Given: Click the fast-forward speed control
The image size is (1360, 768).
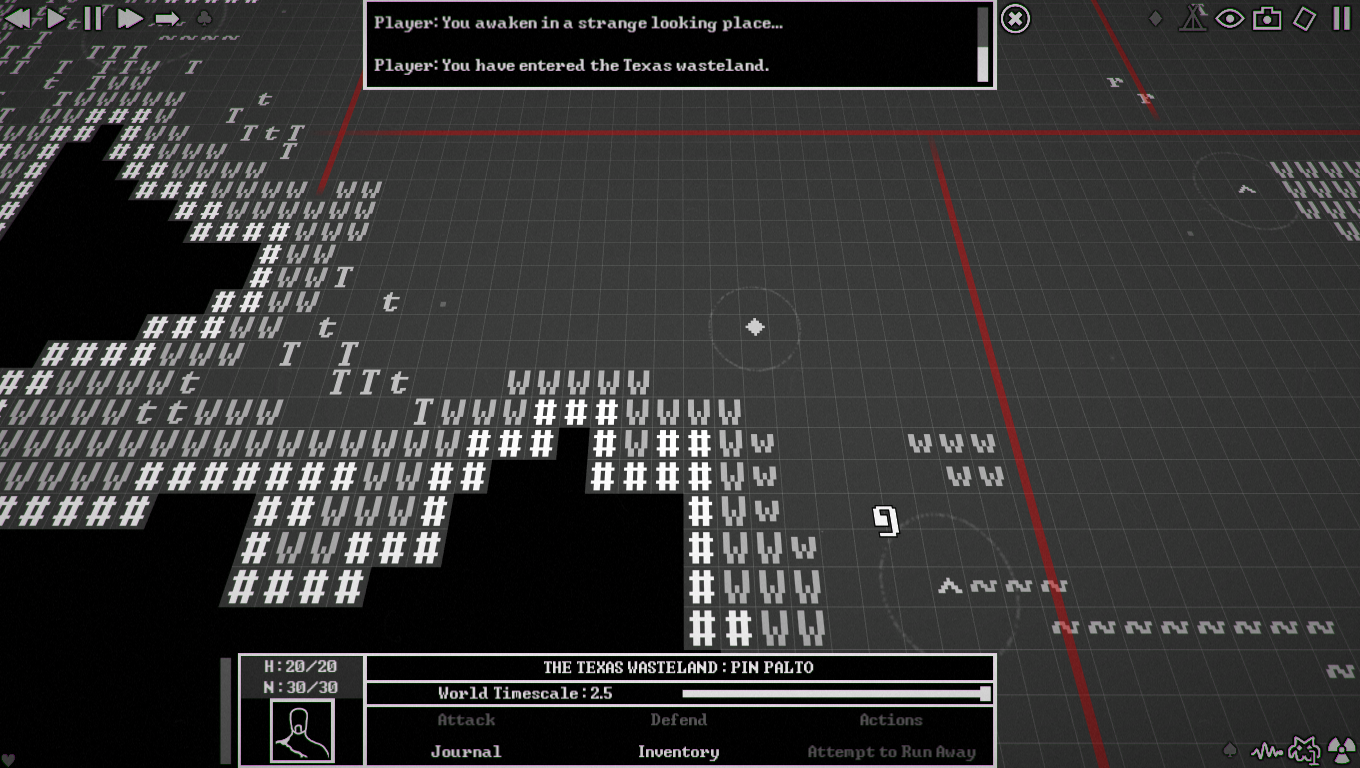Looking at the screenshot, I should coord(130,18).
